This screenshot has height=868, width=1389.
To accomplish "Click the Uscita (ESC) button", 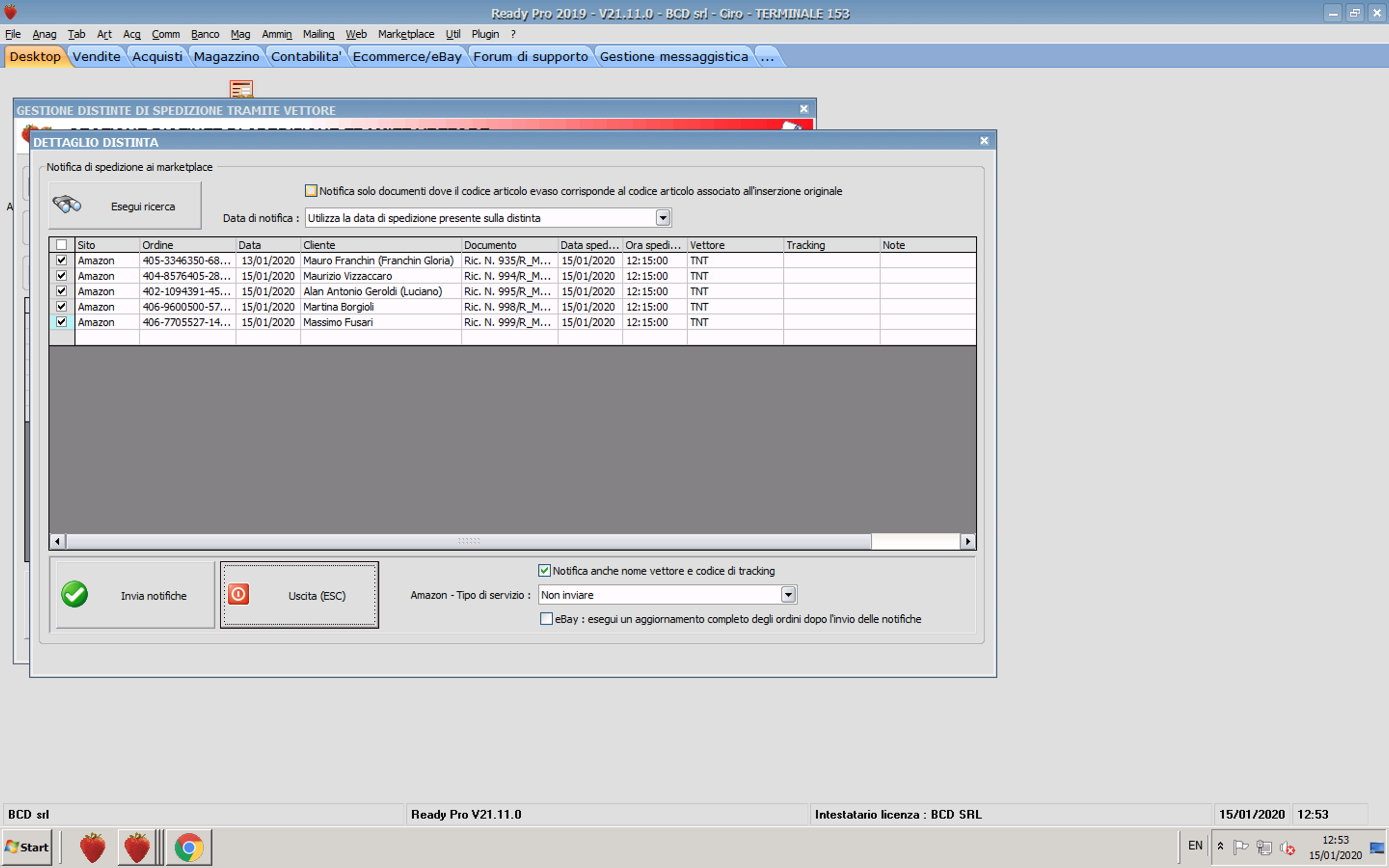I will pyautogui.click(x=300, y=595).
